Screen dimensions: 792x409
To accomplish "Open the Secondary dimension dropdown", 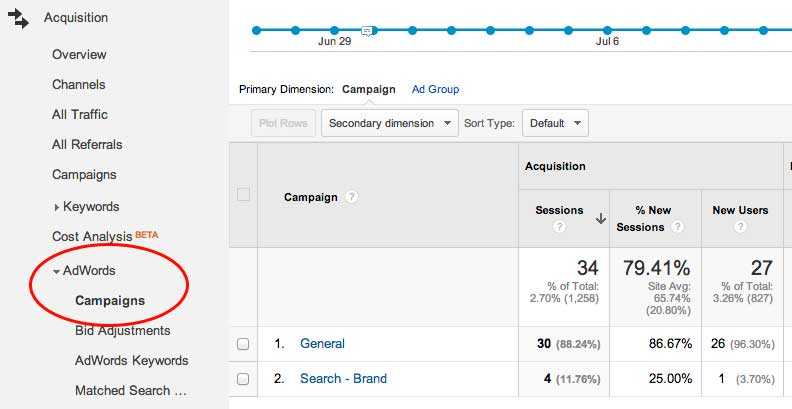I will coord(389,123).
